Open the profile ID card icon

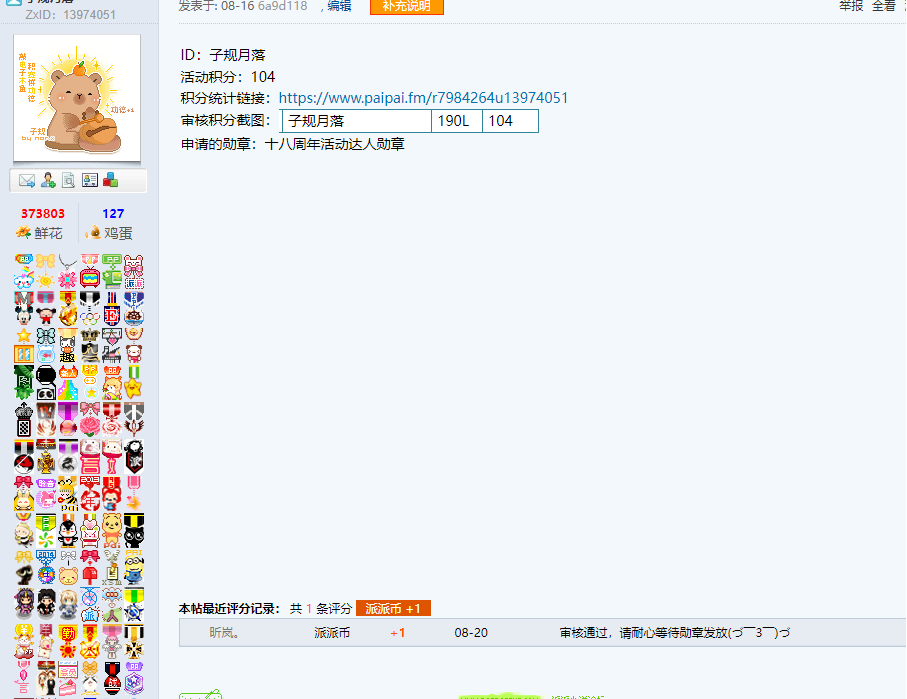click(90, 181)
